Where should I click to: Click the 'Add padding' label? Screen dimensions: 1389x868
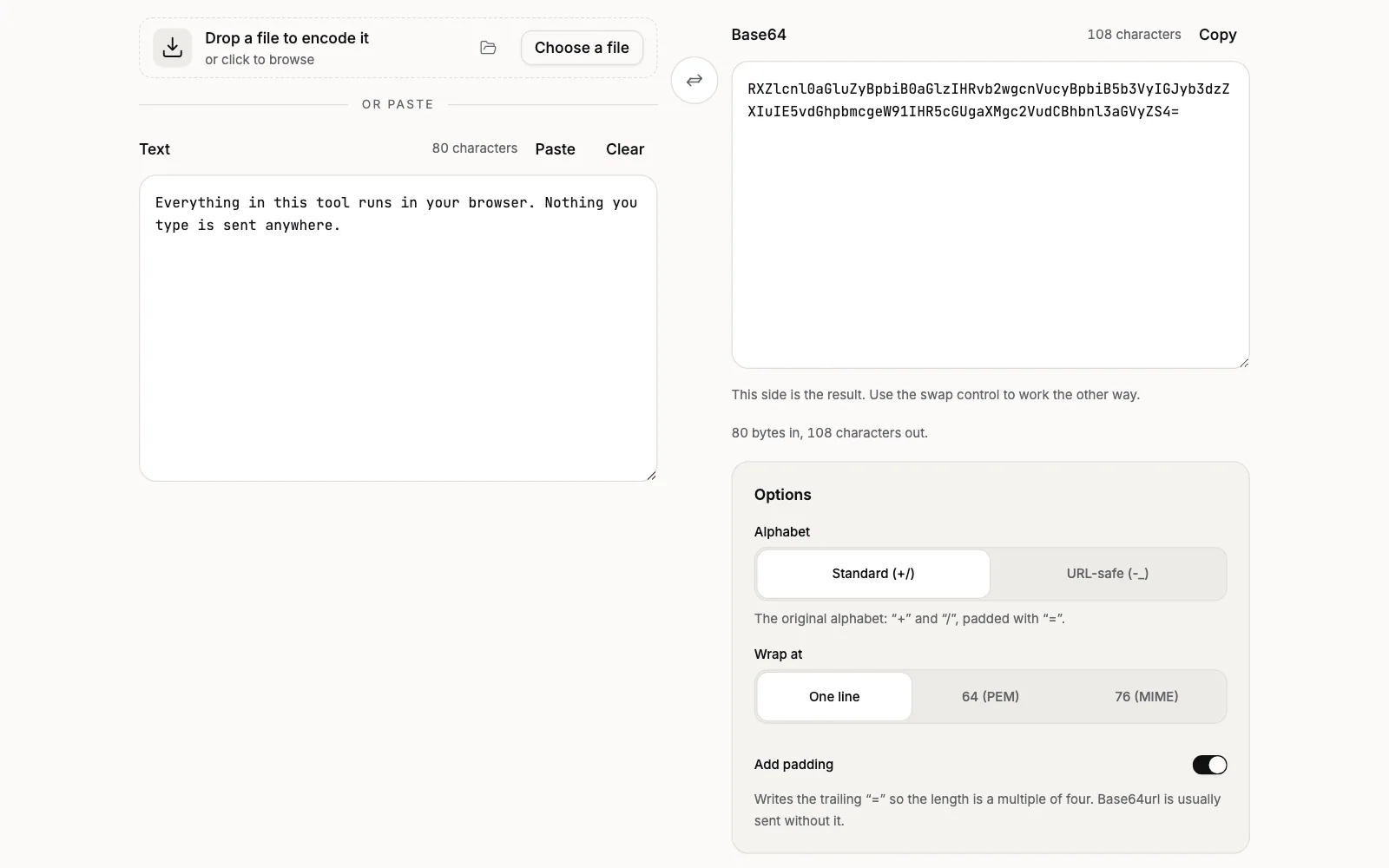tap(793, 765)
